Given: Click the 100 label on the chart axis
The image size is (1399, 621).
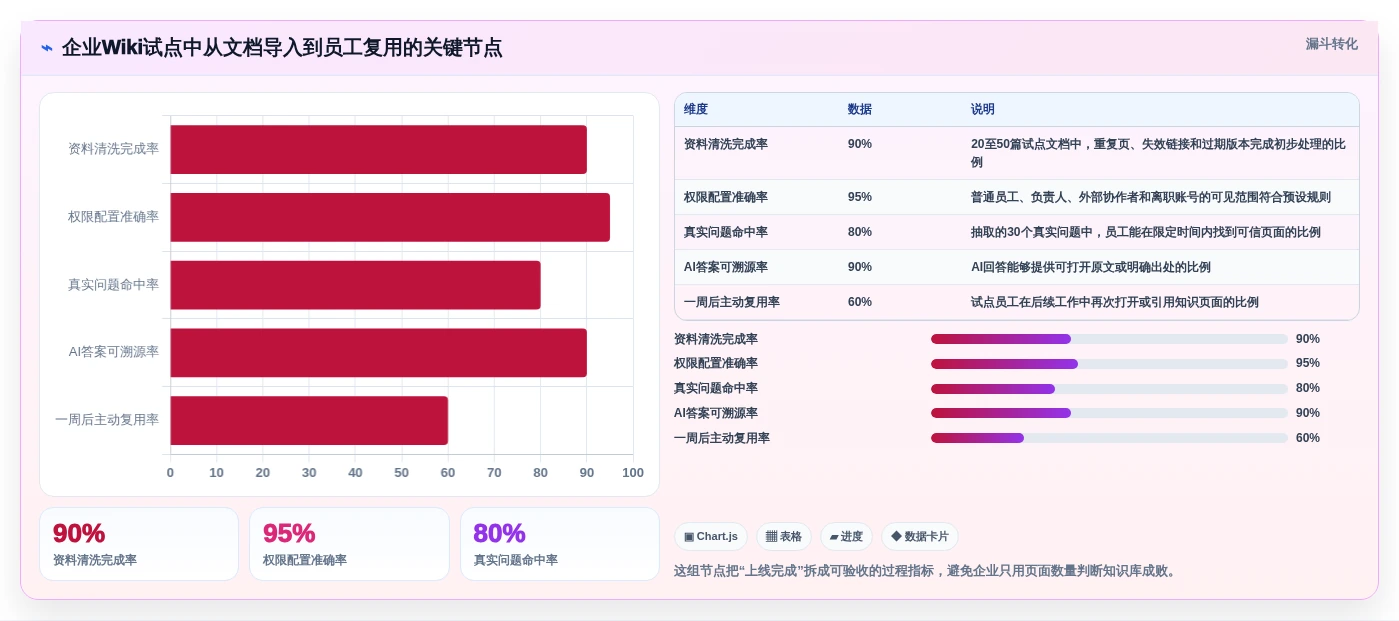Looking at the screenshot, I should click(633, 473).
